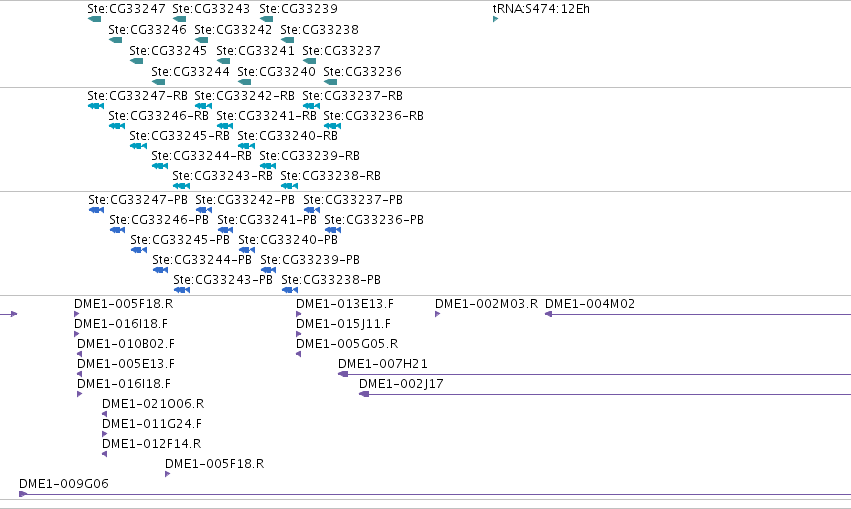The height and width of the screenshot is (509, 851).
Task: Select the gene glyph under Ste:CG33237
Action: [x=309, y=61]
